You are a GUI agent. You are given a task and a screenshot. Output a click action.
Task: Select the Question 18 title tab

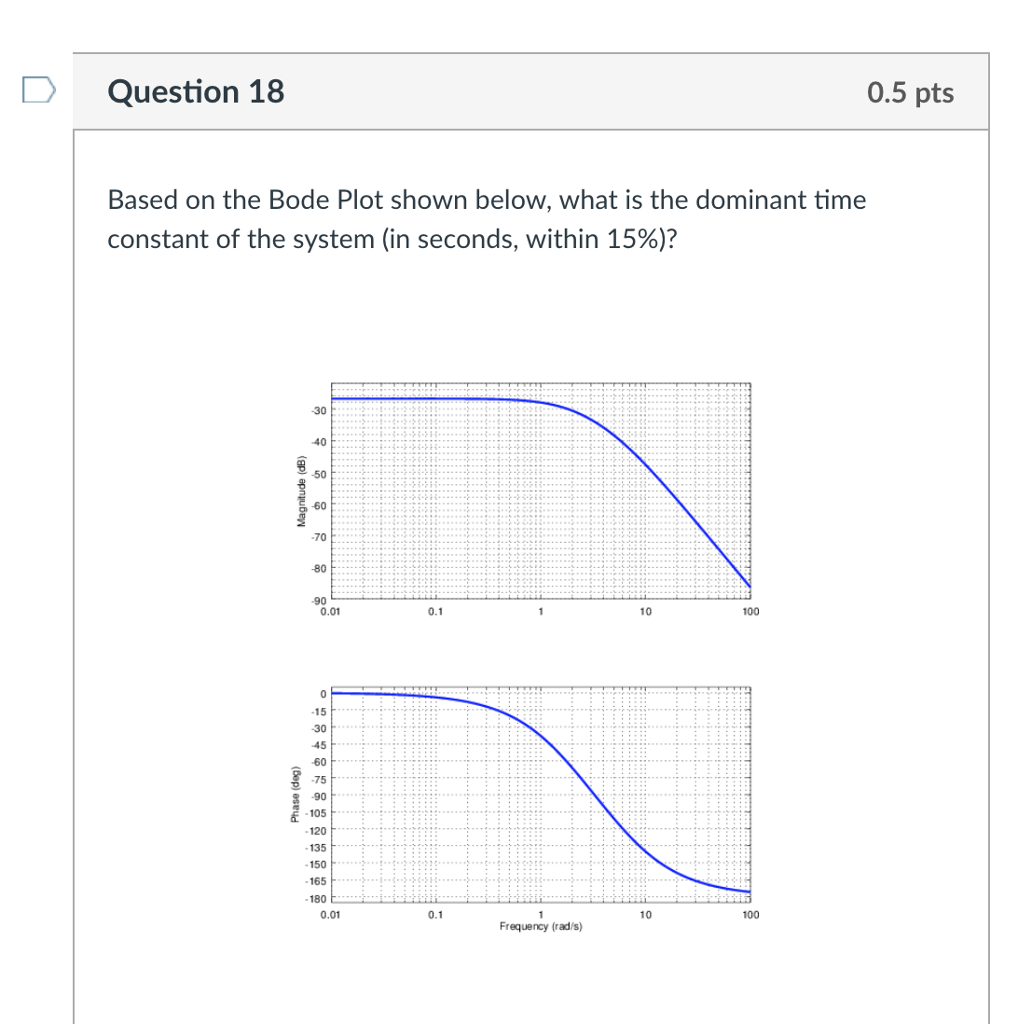(x=196, y=91)
